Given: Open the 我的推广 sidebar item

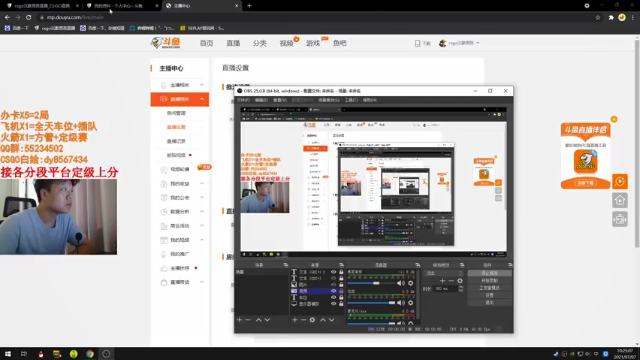Looking at the screenshot, I should [x=180, y=254].
